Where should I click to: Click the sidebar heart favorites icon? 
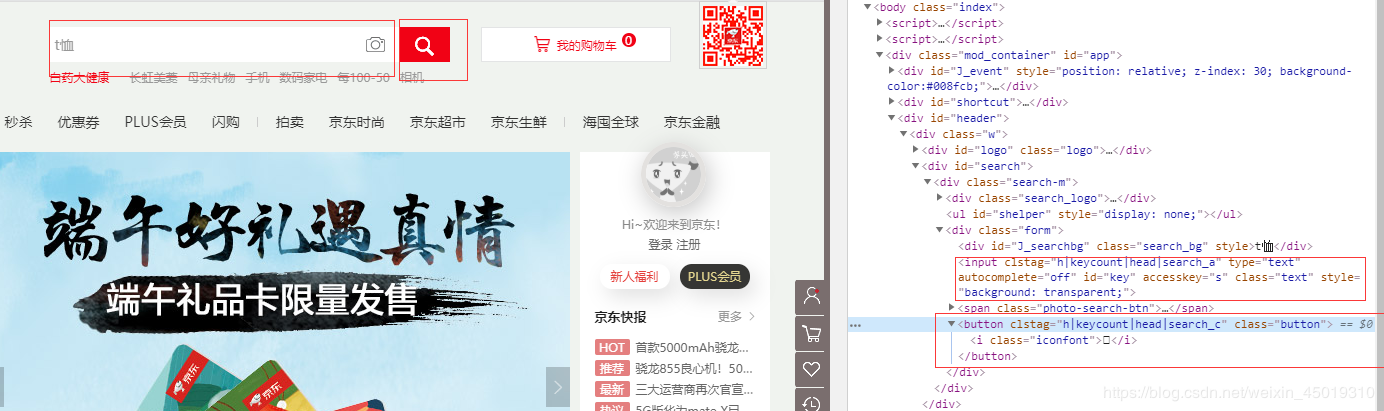(x=811, y=369)
